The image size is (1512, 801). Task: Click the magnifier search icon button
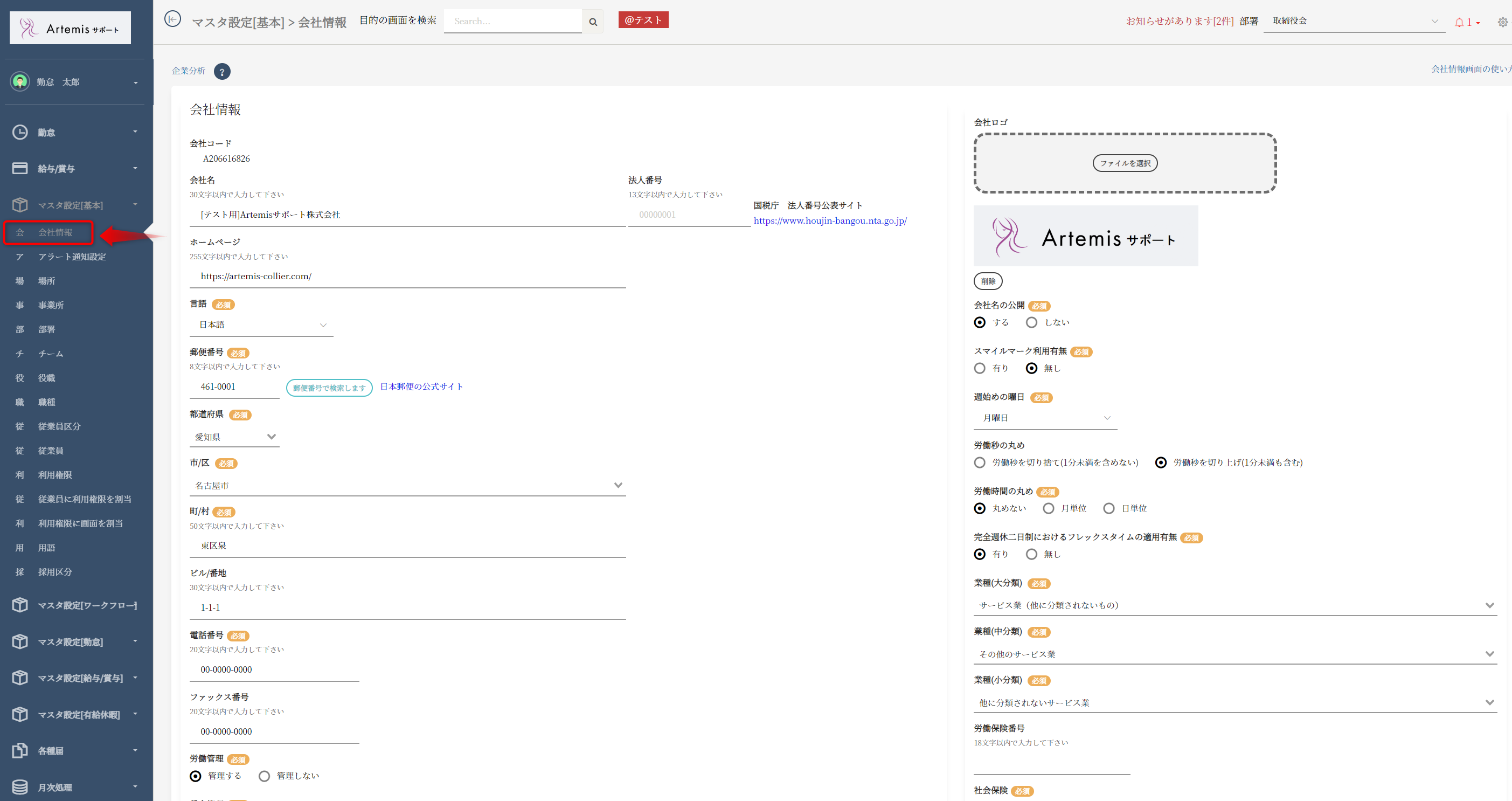(593, 22)
